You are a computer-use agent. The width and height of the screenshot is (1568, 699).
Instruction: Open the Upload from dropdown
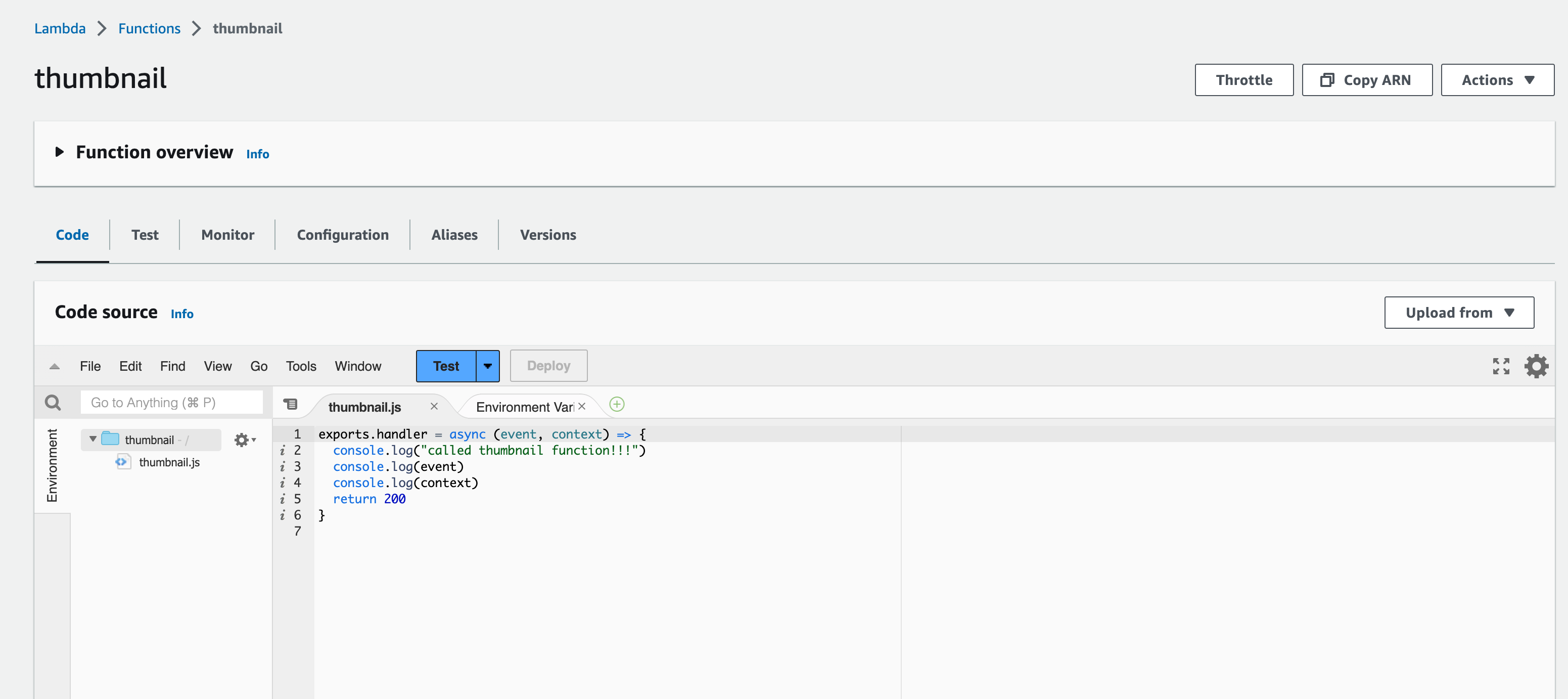pos(1458,313)
